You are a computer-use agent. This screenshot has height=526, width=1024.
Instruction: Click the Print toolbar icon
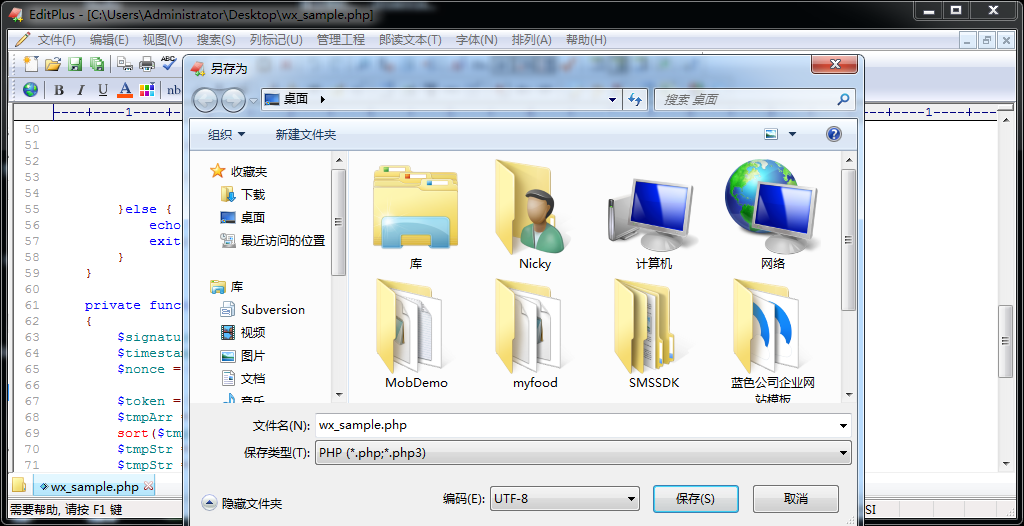point(147,63)
